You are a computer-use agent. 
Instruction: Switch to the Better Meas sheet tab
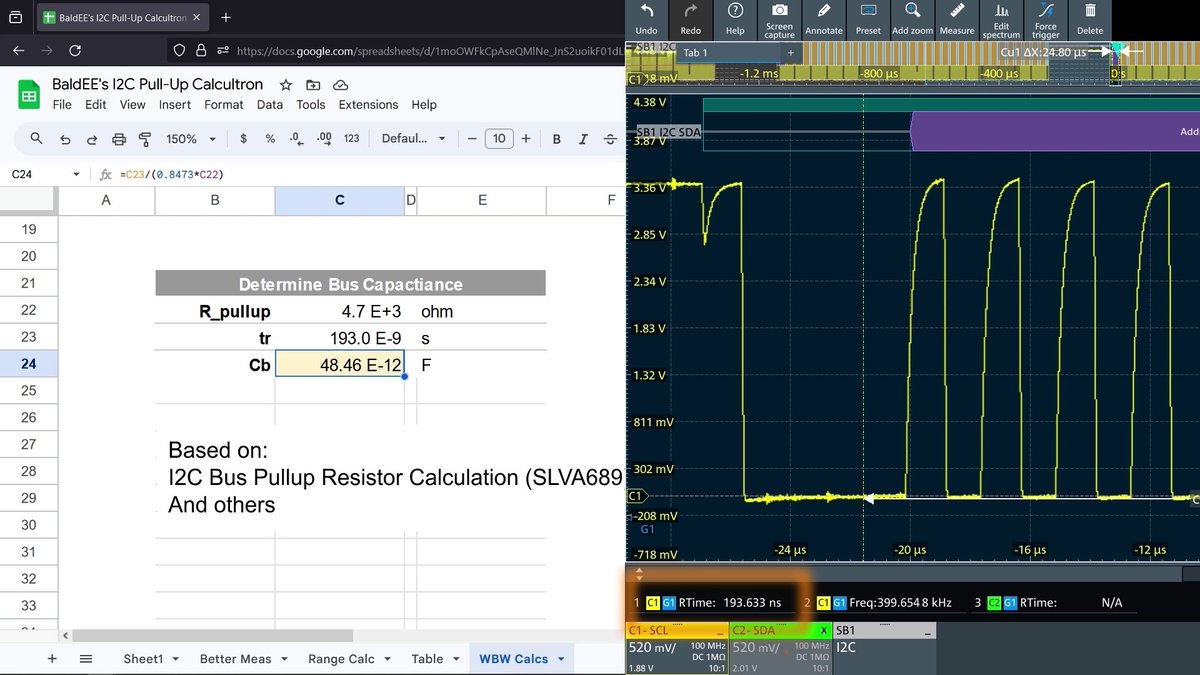(x=235, y=659)
